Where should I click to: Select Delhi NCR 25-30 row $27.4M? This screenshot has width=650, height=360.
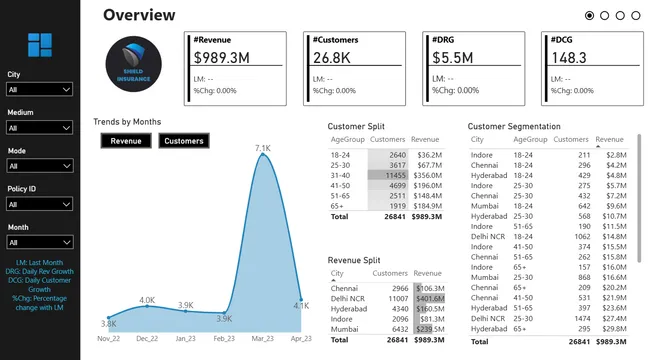[x=548, y=319]
